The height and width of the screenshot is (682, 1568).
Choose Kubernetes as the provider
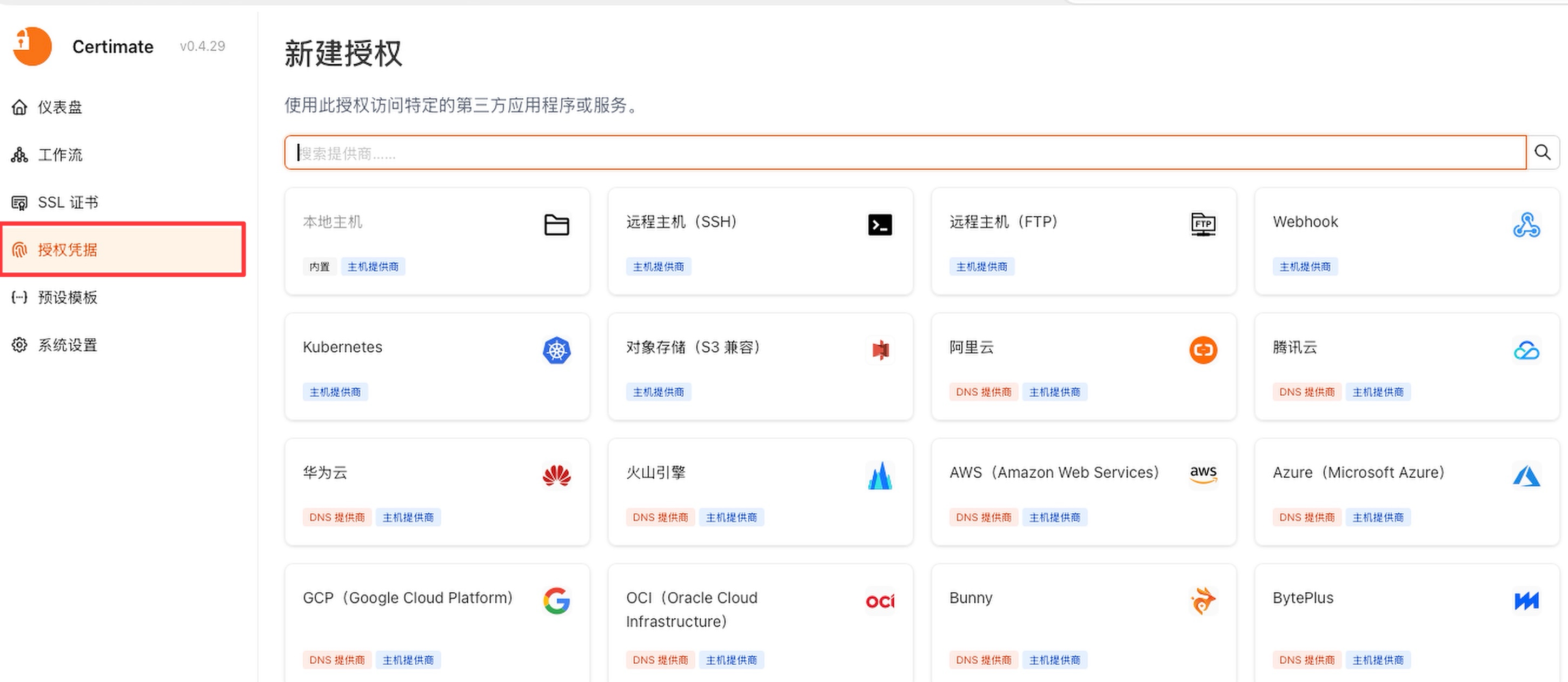pos(437,367)
